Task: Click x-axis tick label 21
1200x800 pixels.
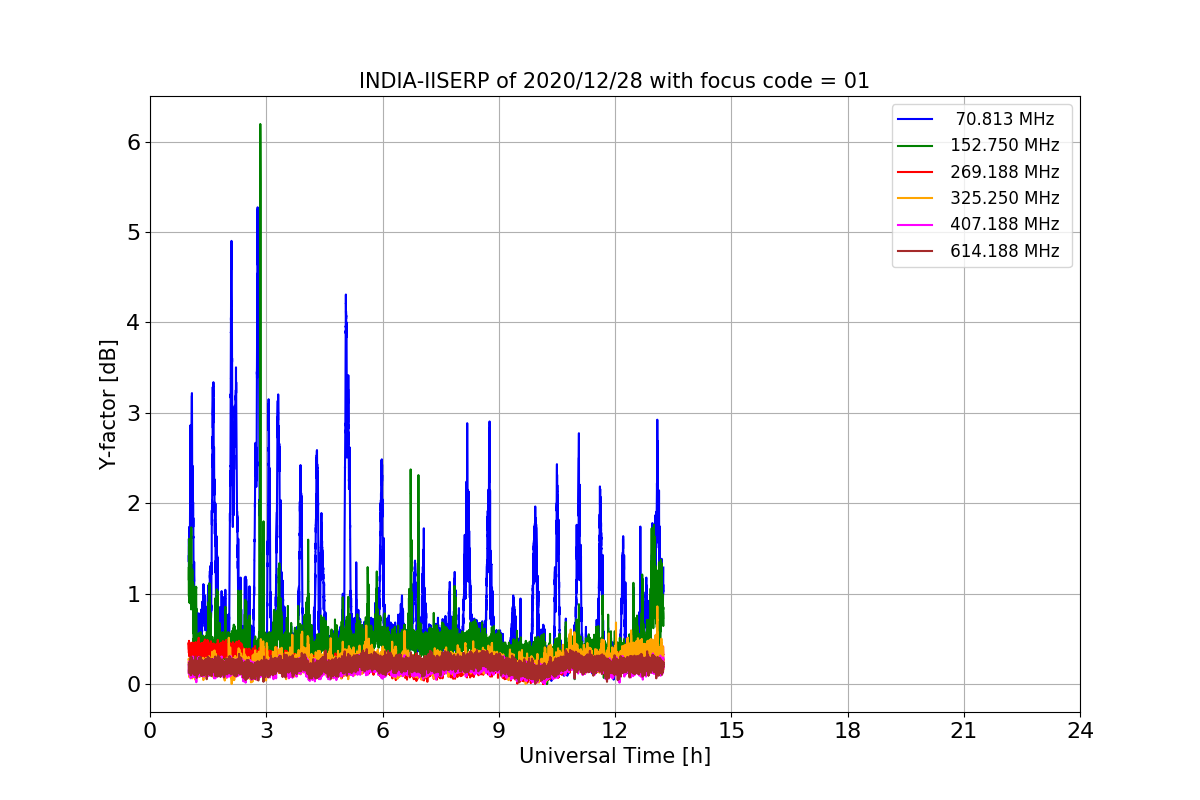Action: click(964, 731)
